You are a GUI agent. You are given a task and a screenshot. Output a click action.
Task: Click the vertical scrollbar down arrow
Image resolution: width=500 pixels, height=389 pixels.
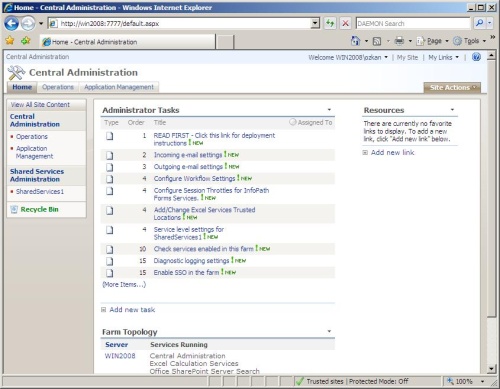click(x=491, y=368)
